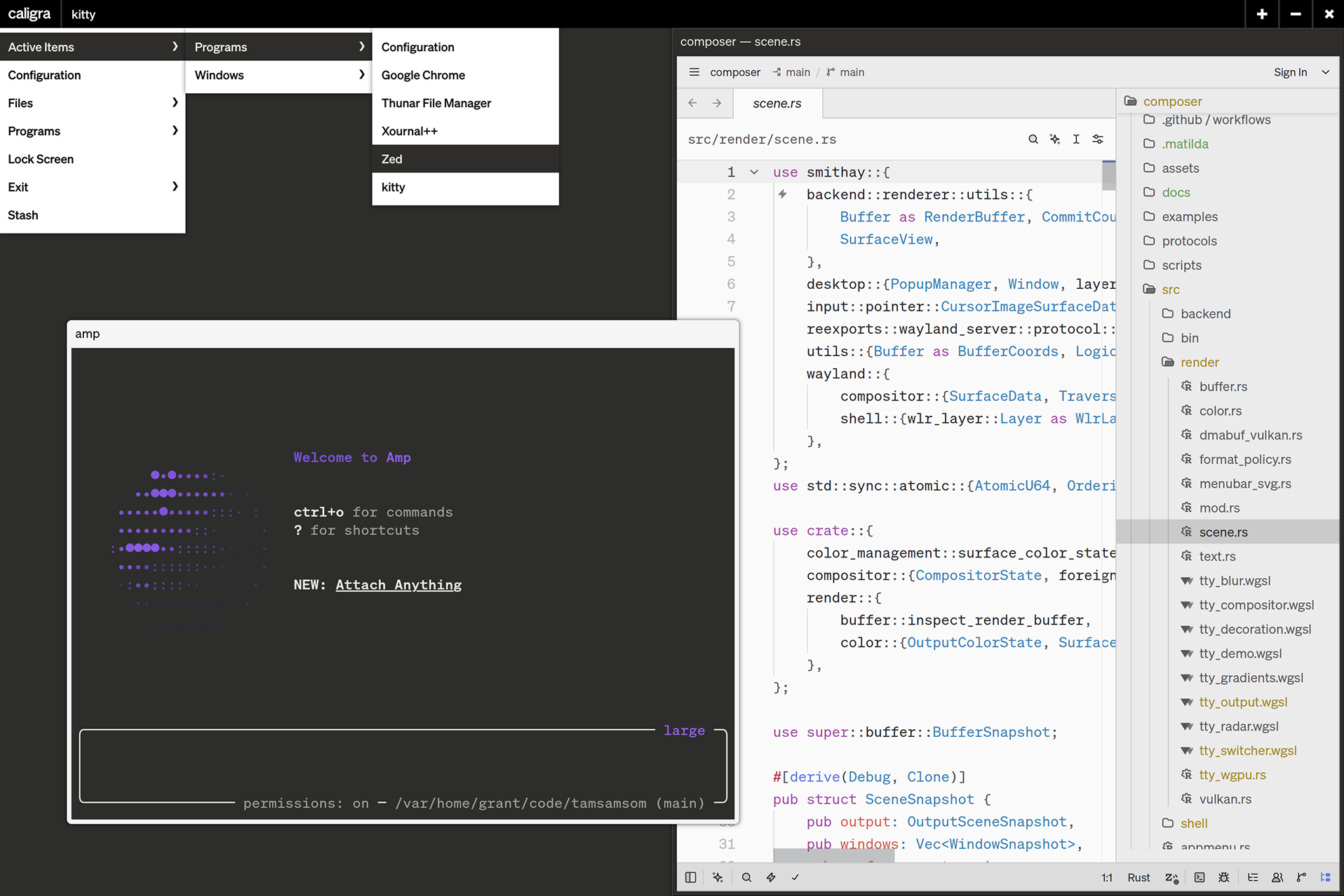The width and height of the screenshot is (1344, 896).
Task: Click the sparkle assistant icon in the status bar
Action: point(718,877)
